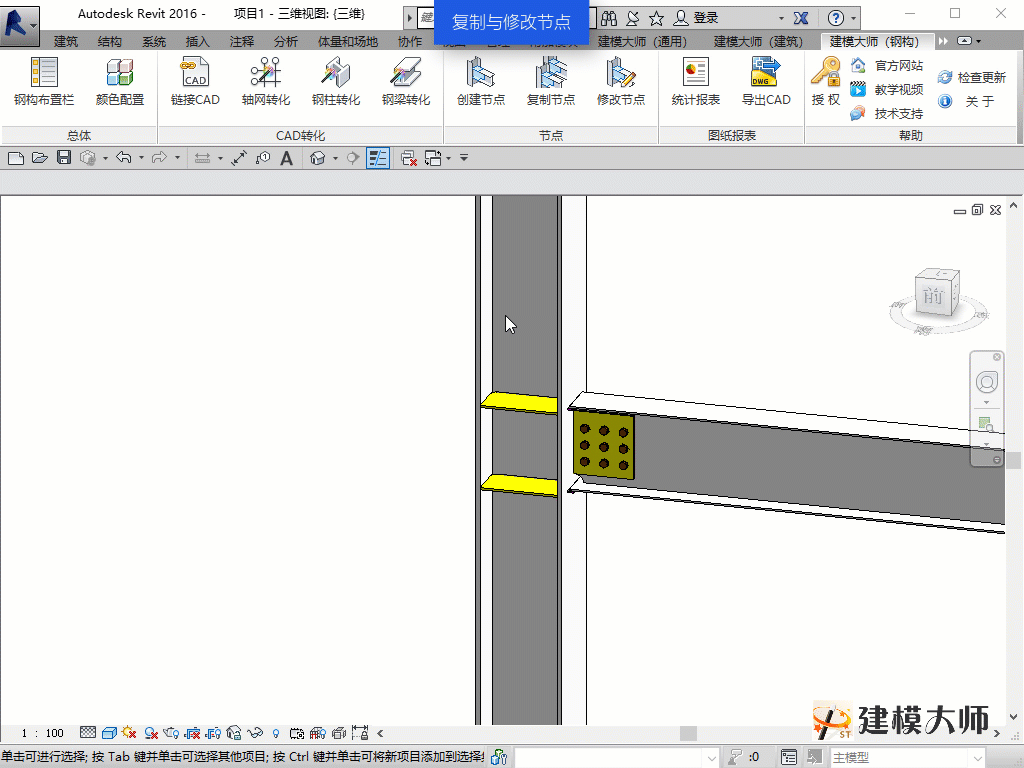Open 颜色配置 color configuration

pyautogui.click(x=120, y=82)
